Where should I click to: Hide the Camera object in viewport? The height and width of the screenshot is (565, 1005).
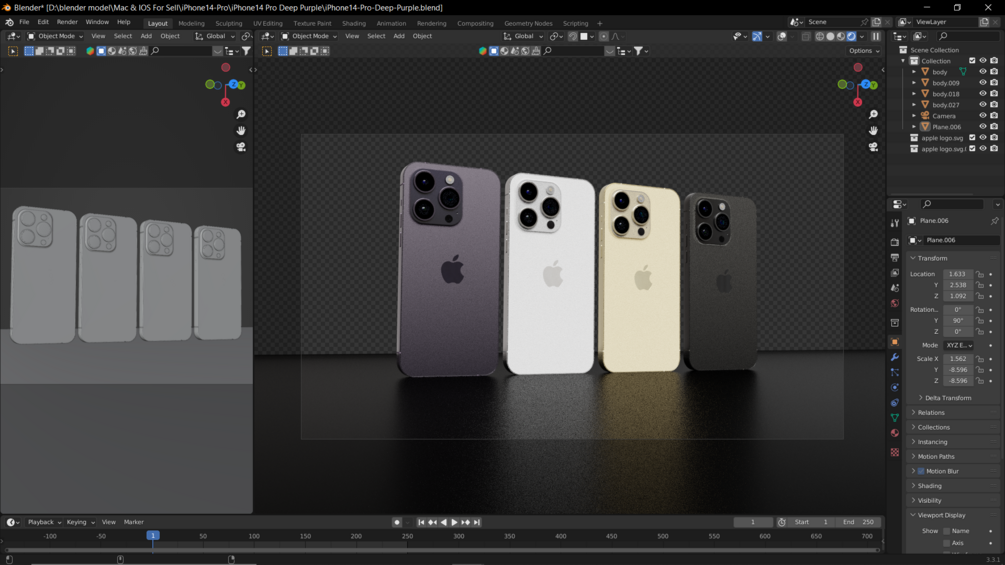(983, 115)
